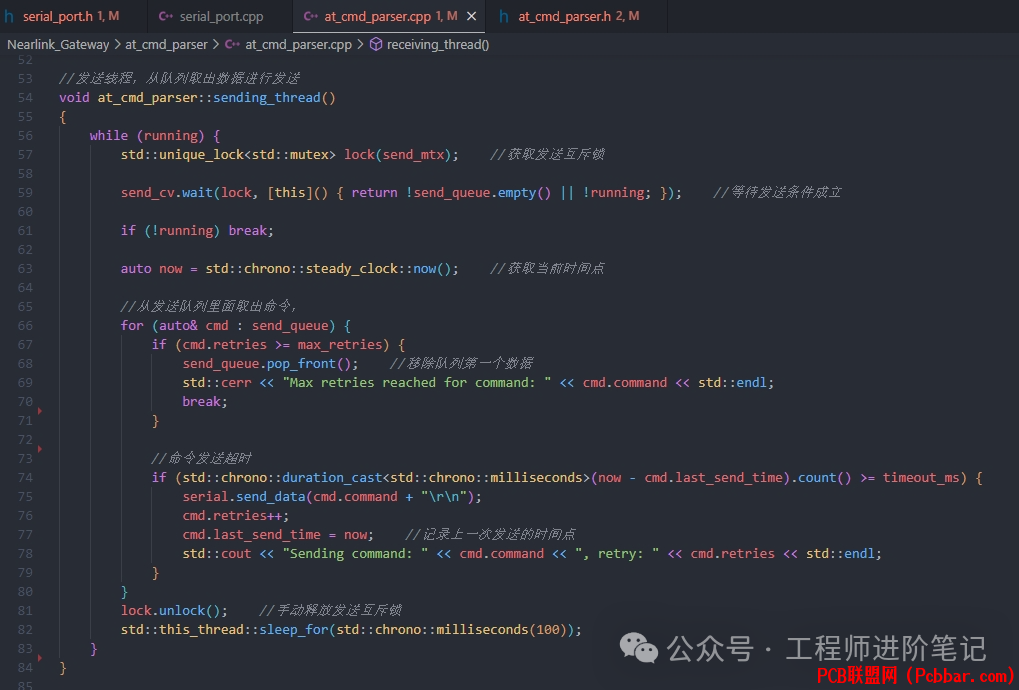The width and height of the screenshot is (1019, 690).
Task: Click the C++ icon in the breadcrumb
Action: coord(232,44)
